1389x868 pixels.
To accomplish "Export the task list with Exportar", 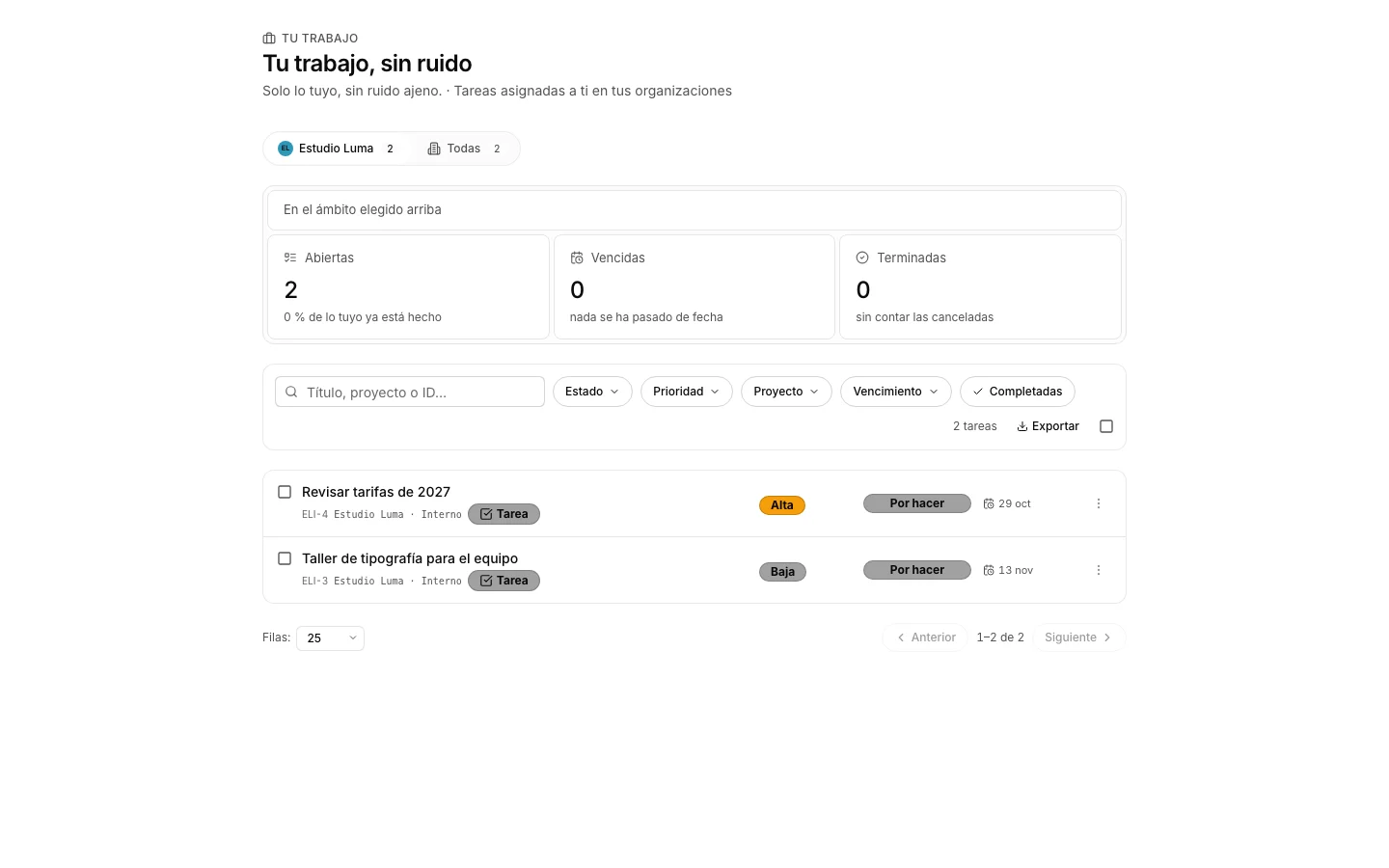I will click(1049, 426).
